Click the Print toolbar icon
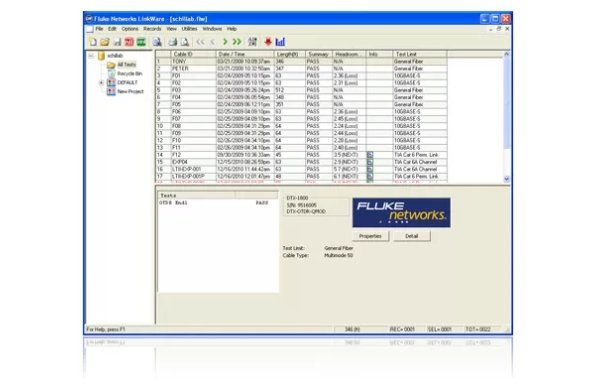The image size is (600, 390). coord(173,42)
